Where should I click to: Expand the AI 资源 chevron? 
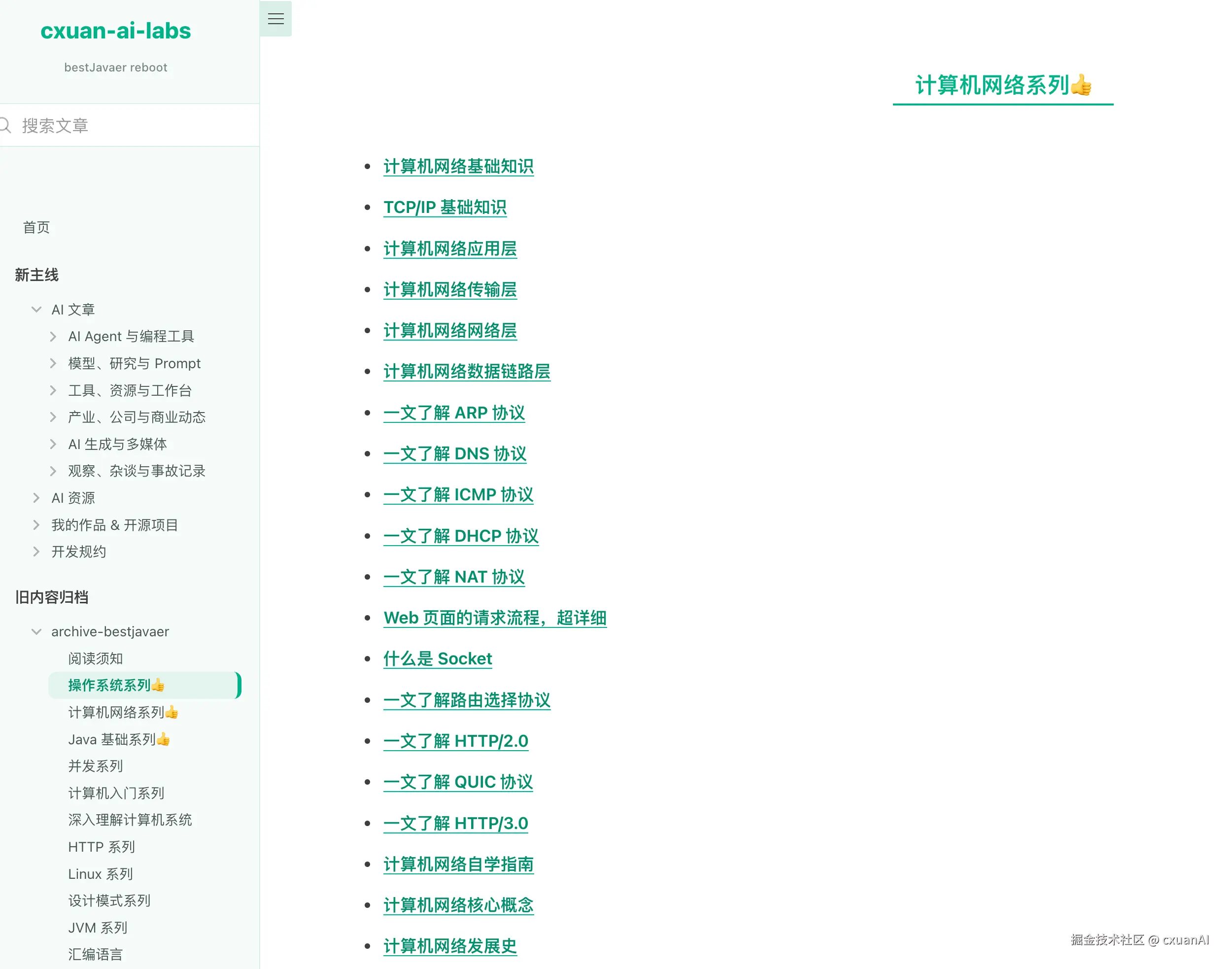pos(36,498)
